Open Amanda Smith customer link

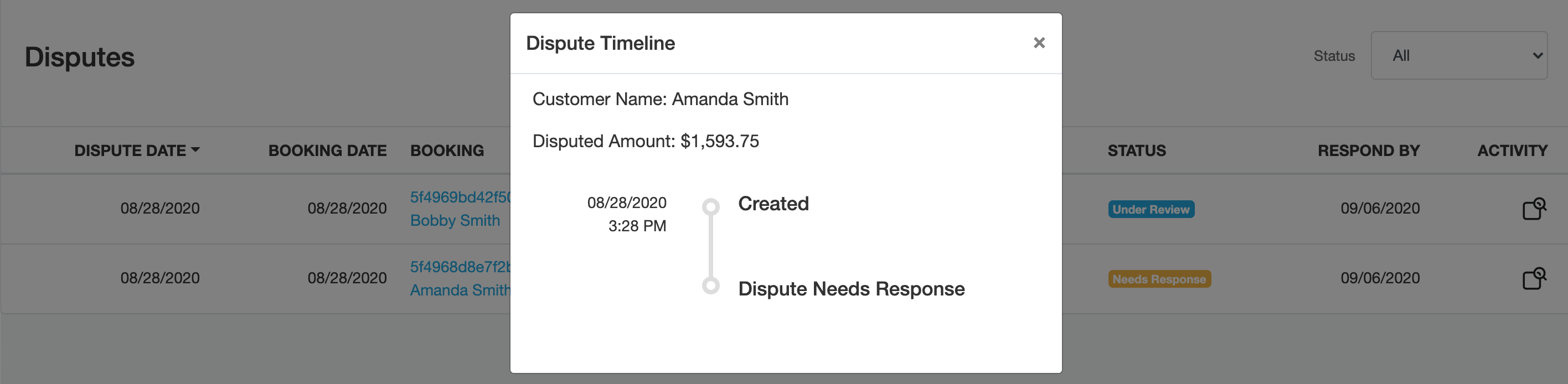tap(460, 290)
